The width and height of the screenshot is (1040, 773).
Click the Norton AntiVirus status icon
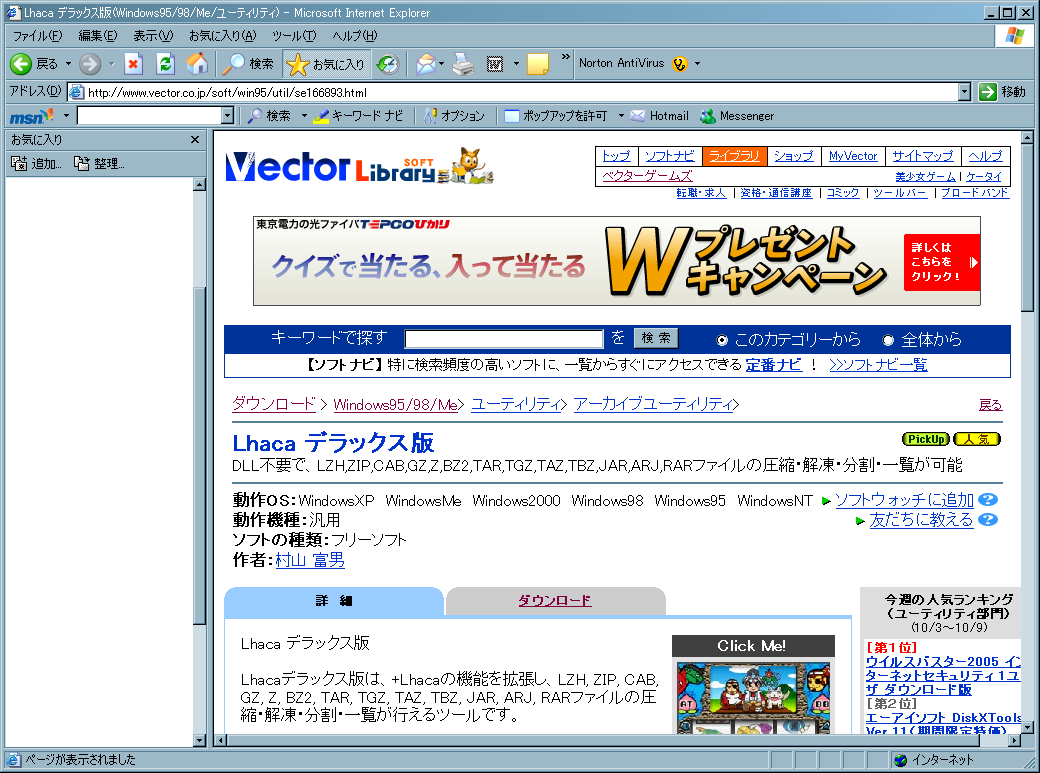coord(680,64)
